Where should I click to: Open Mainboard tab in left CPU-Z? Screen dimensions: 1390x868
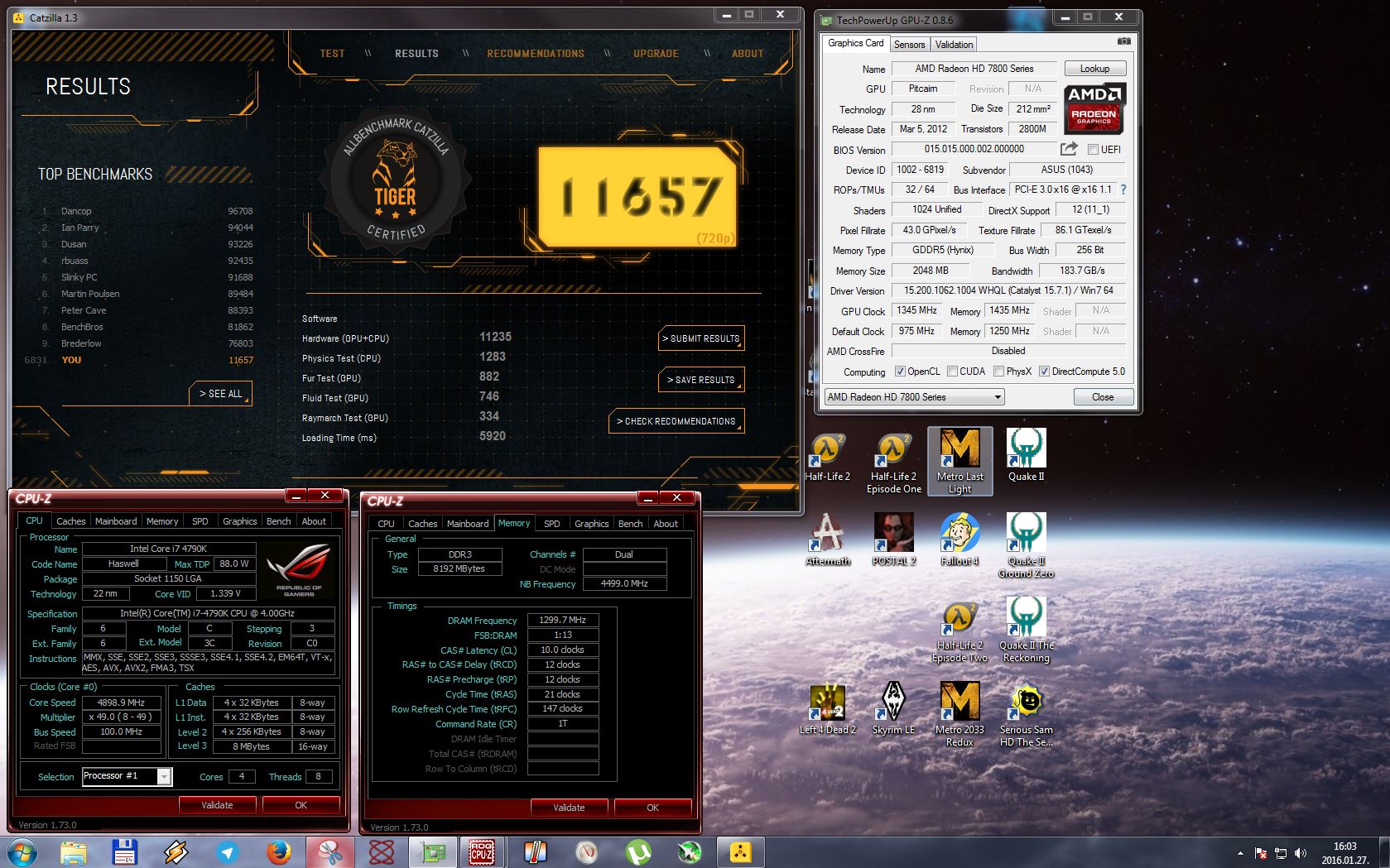coord(116,521)
